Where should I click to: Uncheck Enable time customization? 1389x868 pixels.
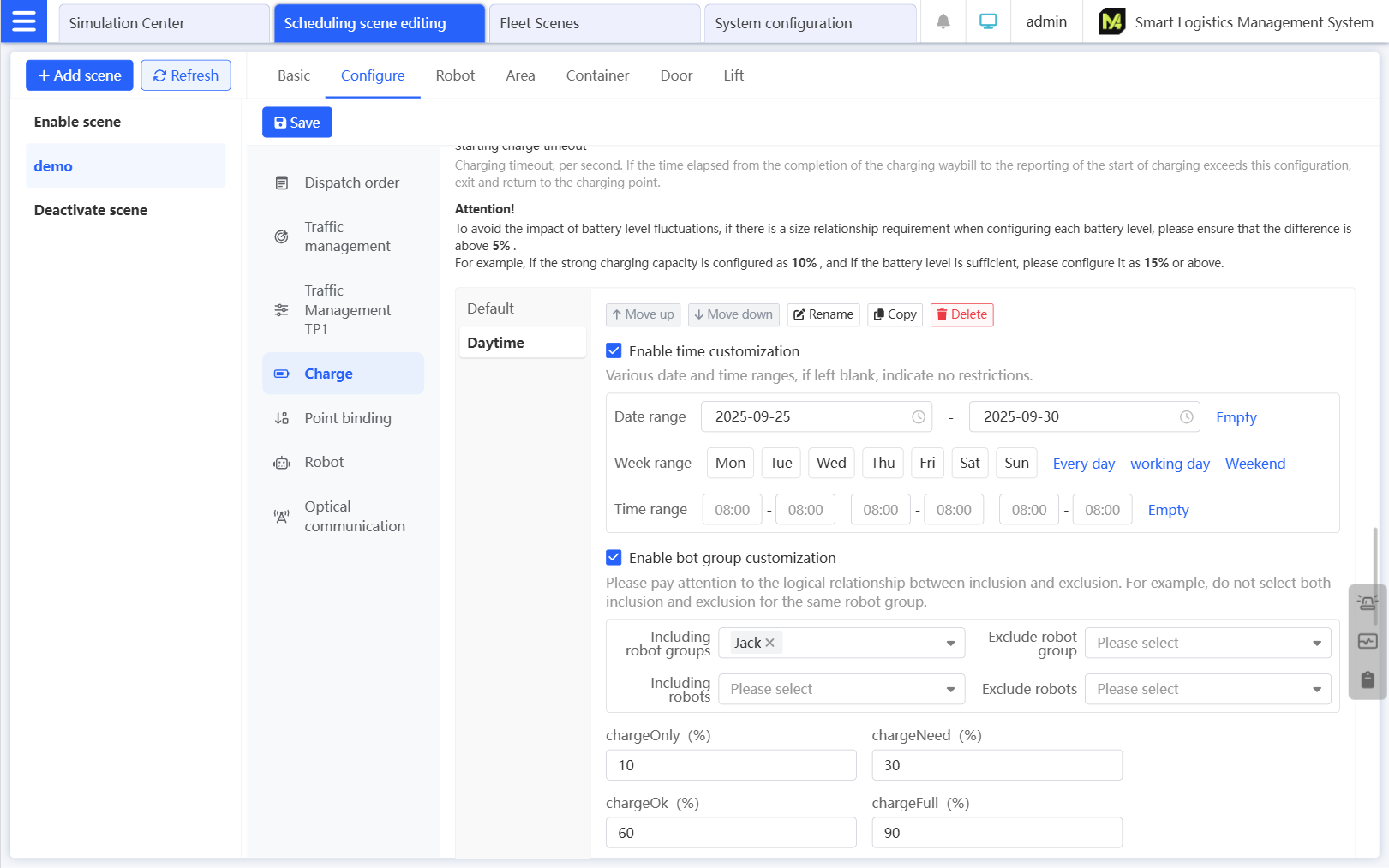(x=614, y=351)
